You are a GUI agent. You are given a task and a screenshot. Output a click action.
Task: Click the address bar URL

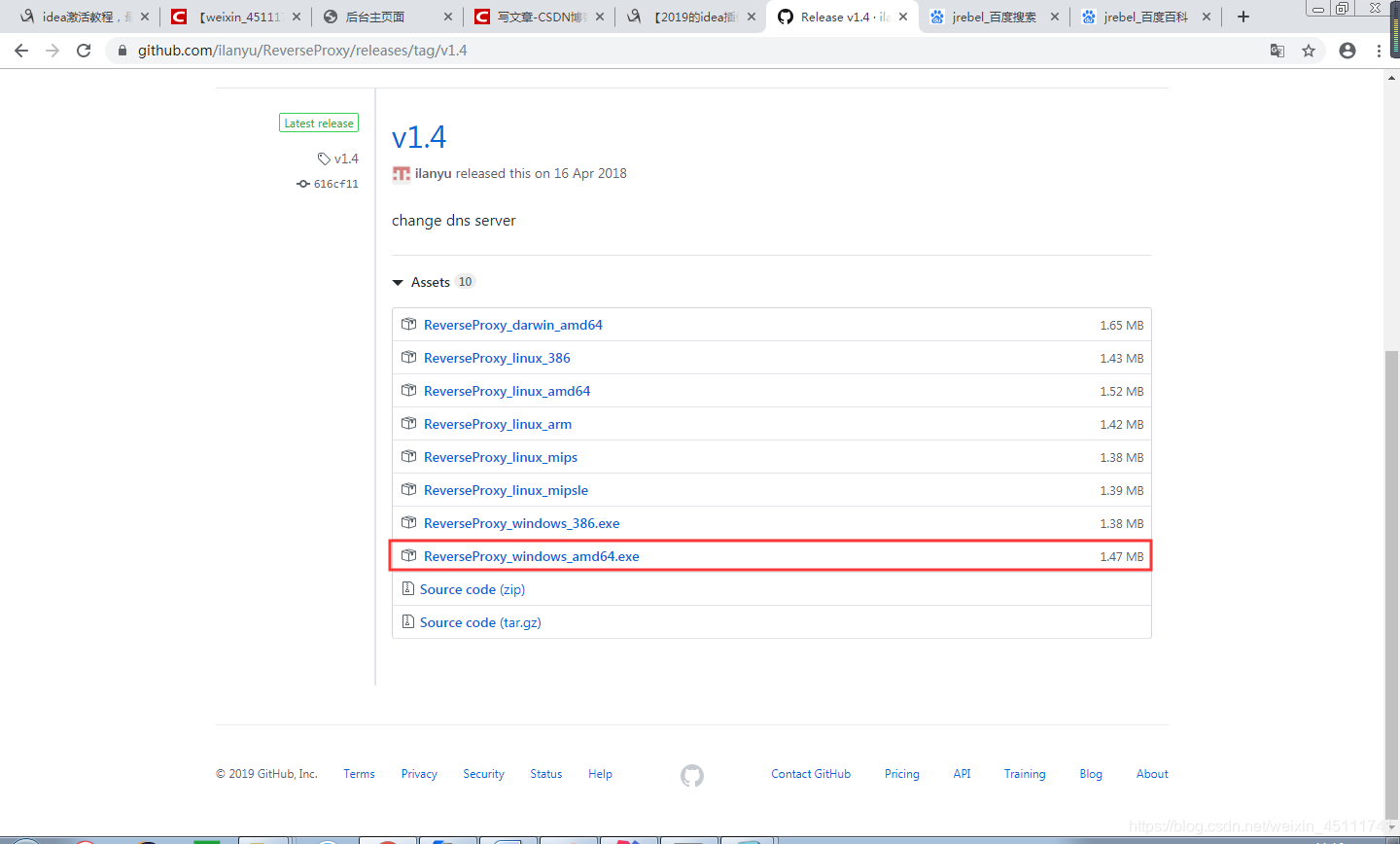302,51
